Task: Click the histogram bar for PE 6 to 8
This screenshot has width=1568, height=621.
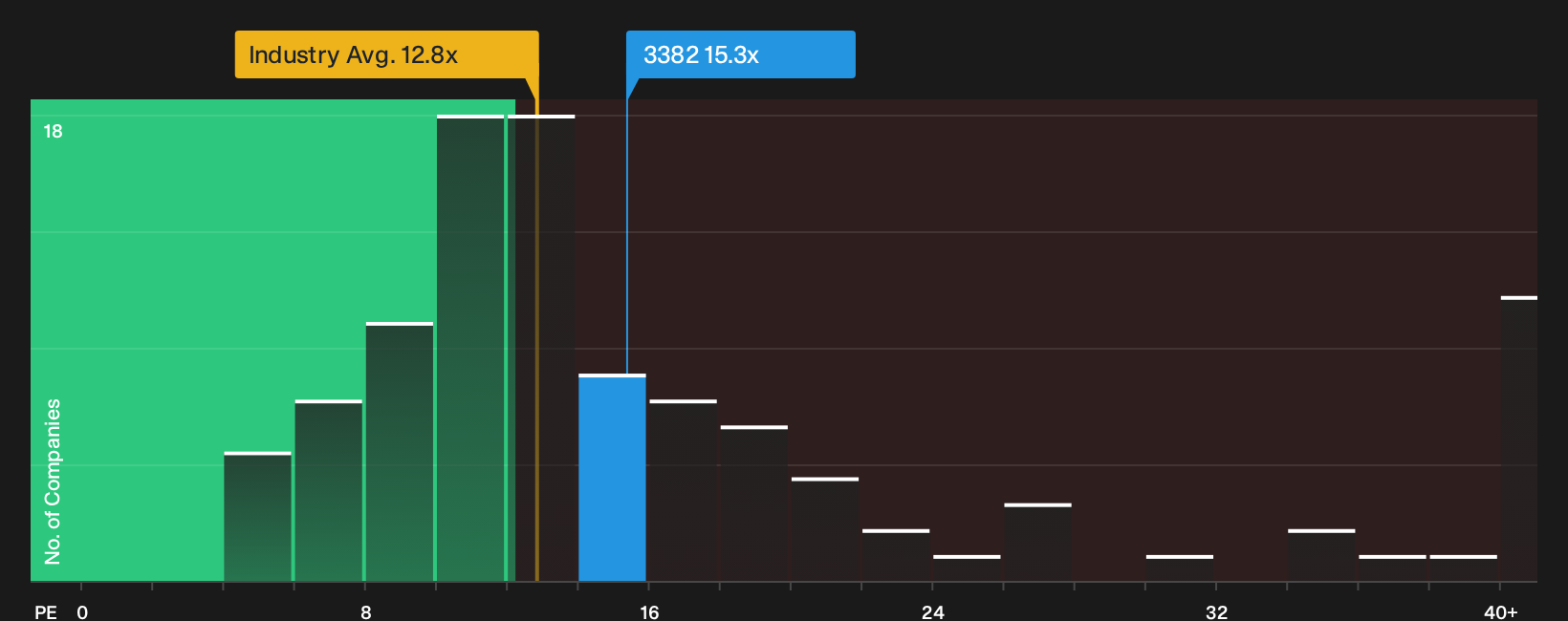Action: [329, 491]
